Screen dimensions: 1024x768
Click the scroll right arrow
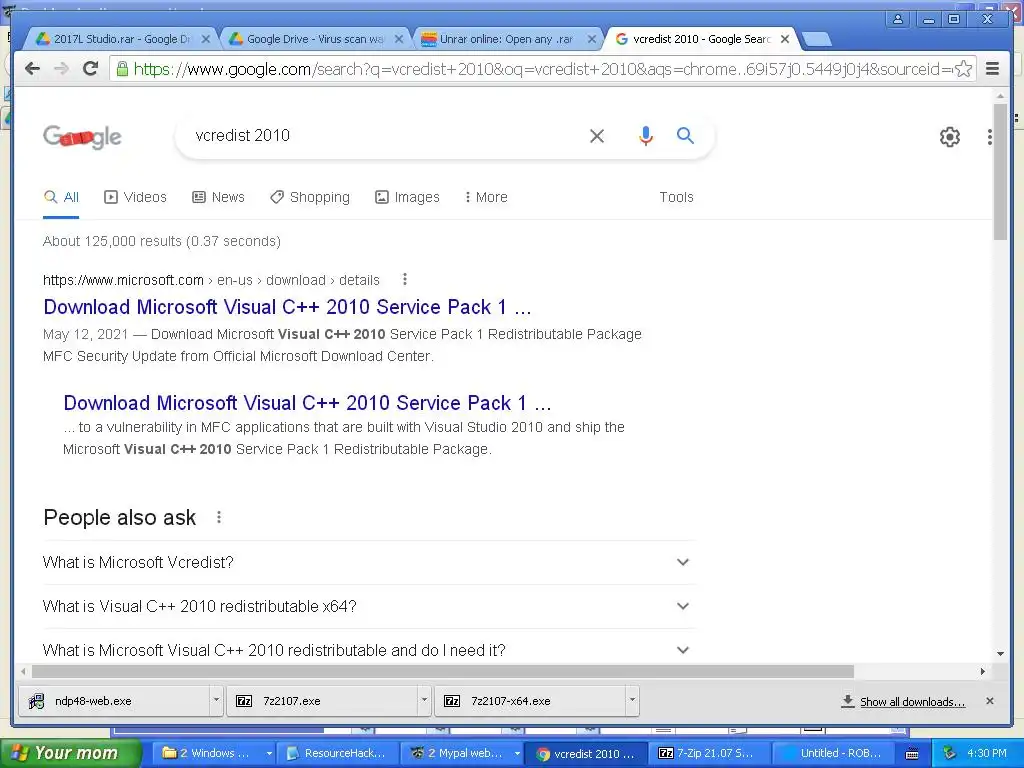(983, 671)
